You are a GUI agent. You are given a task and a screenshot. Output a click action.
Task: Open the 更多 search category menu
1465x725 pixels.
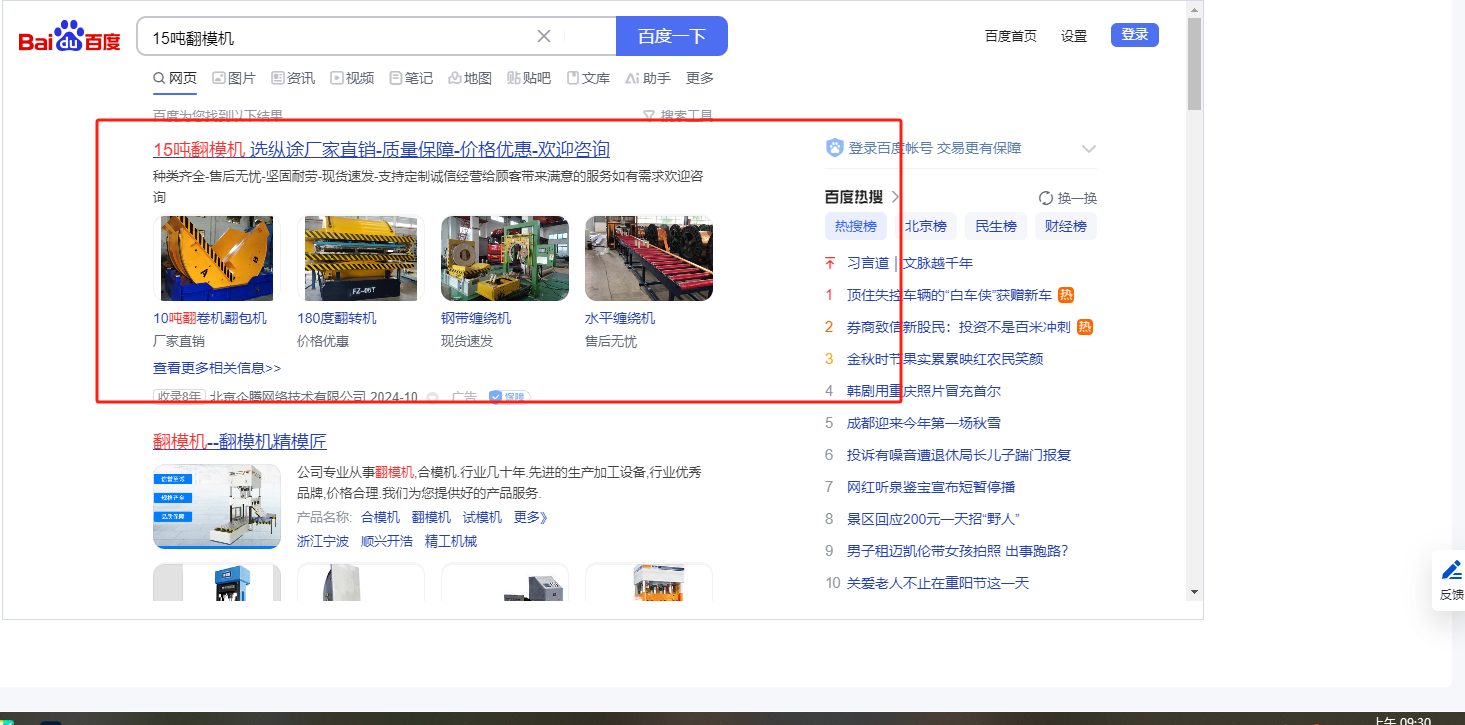pyautogui.click(x=700, y=78)
